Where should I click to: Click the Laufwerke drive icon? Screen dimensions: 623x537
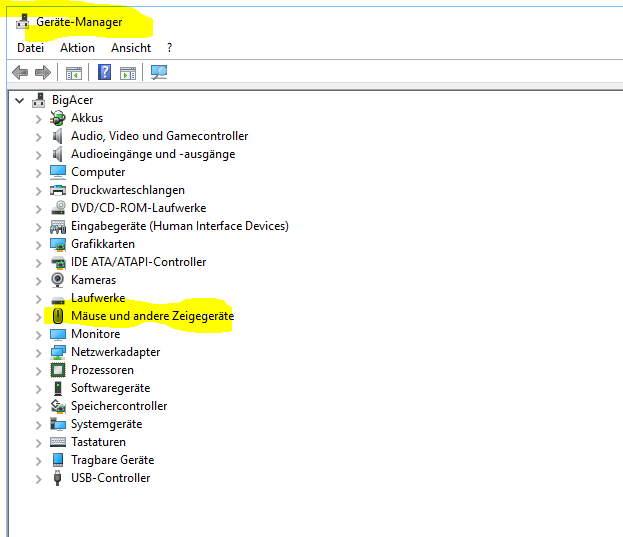(58, 300)
